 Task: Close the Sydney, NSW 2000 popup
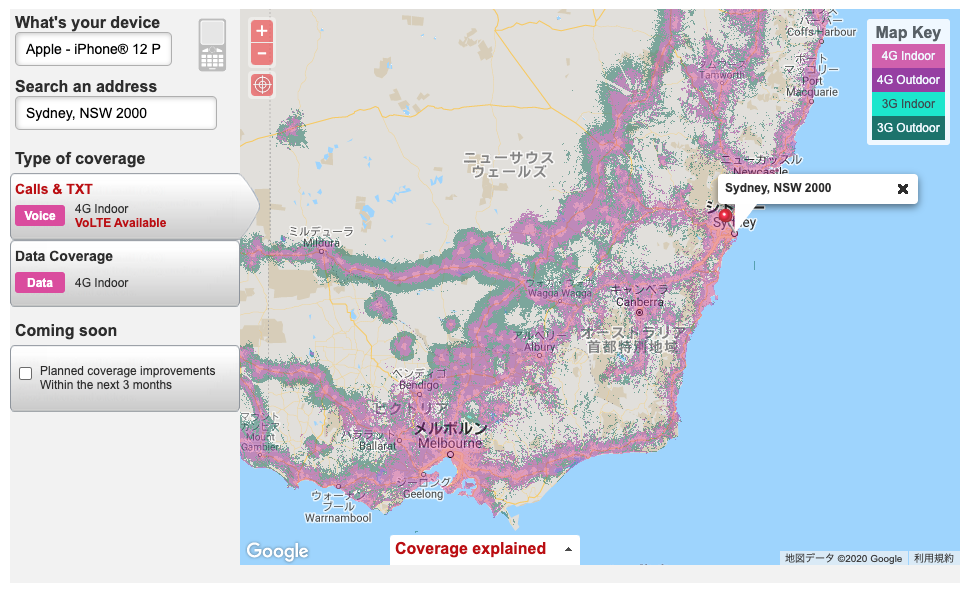point(902,189)
